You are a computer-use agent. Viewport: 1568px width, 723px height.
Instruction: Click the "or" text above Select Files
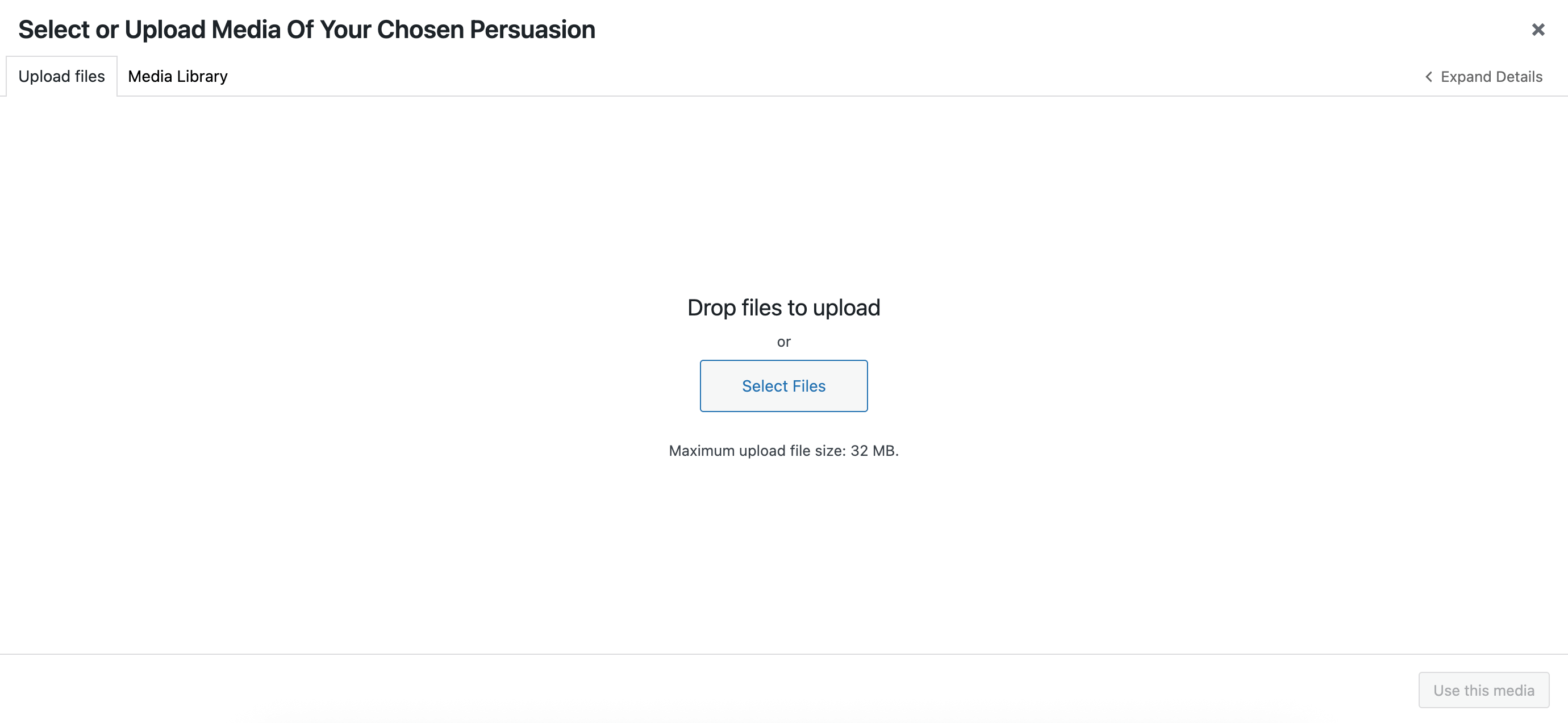[x=783, y=342]
